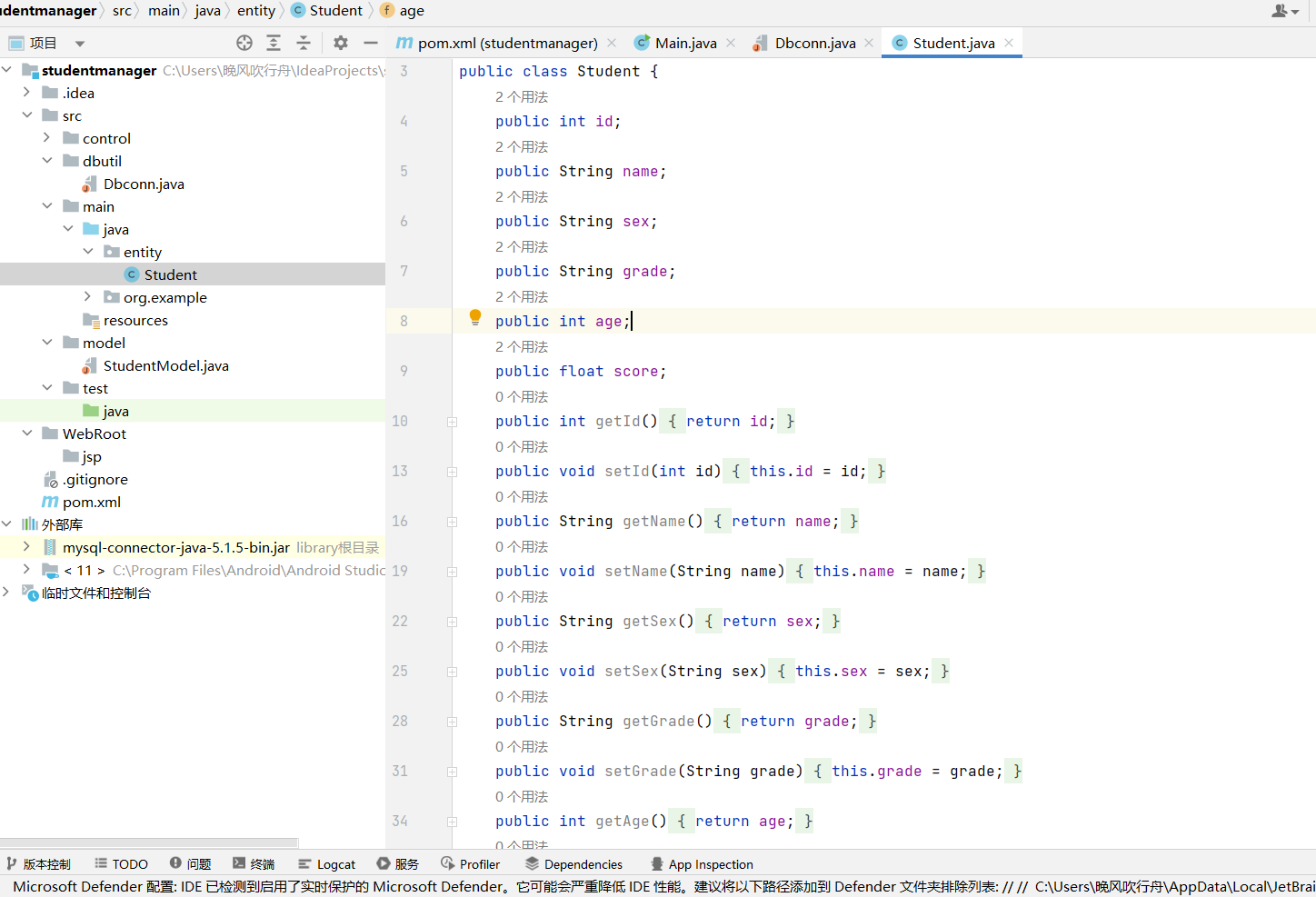Toggle fold of getId() method at line 10
This screenshot has width=1316, height=897.
pos(452,422)
